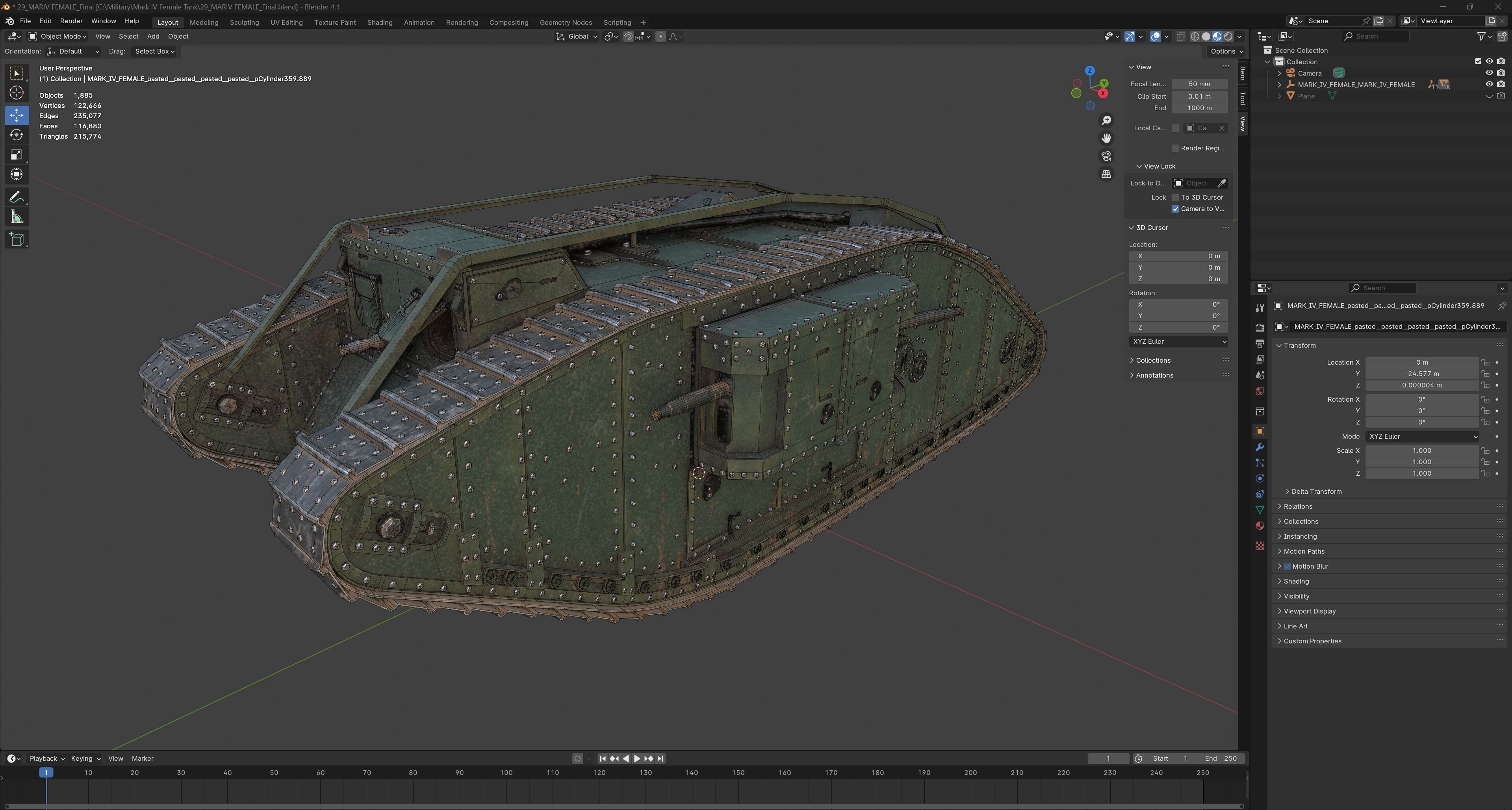The image size is (1512, 810).
Task: Click the Options button
Action: click(x=1227, y=52)
